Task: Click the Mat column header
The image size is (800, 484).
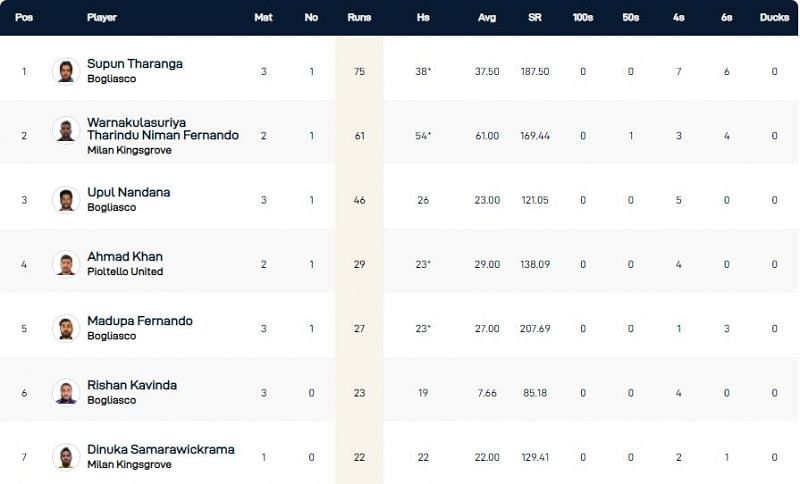Action: pyautogui.click(x=264, y=18)
